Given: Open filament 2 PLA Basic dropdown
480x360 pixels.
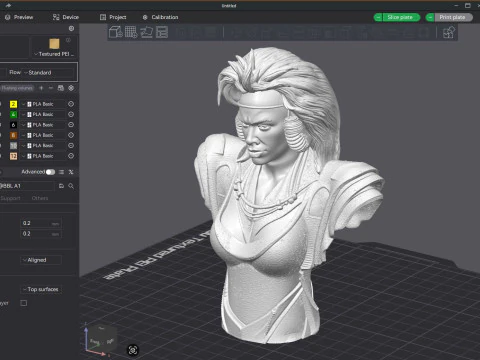Looking at the screenshot, I should pyautogui.click(x=43, y=104).
